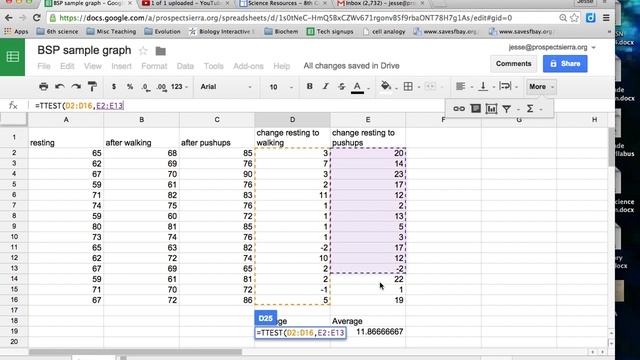Screen dimensions: 640x360
Task: Switch to the Science Resources tab
Action: pyautogui.click(x=281, y=3)
